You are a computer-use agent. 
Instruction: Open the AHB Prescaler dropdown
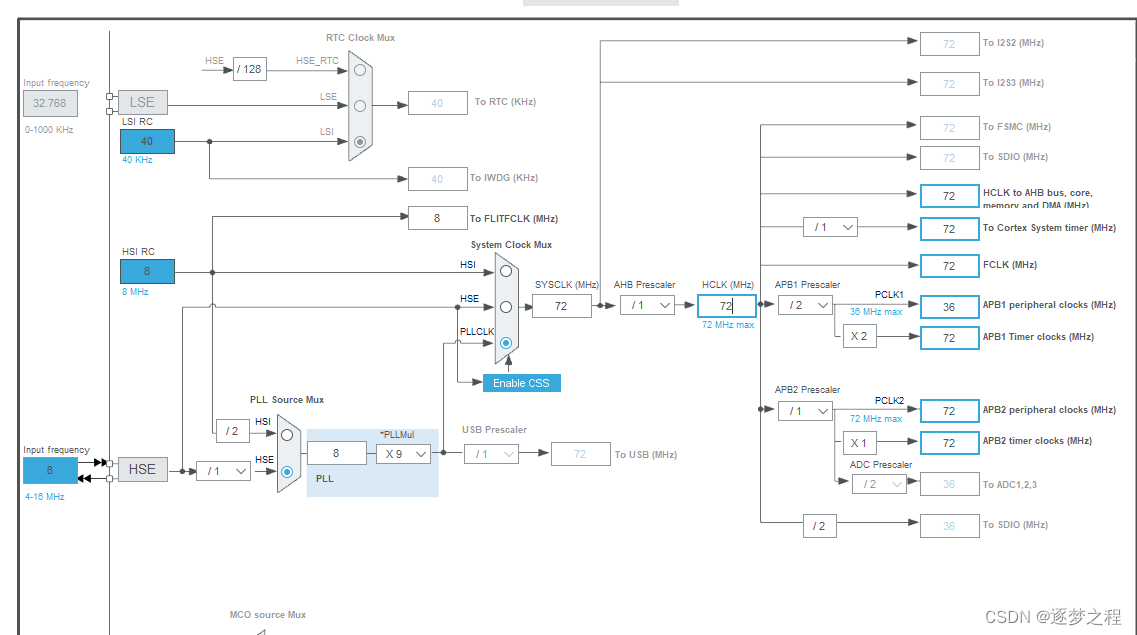pos(647,305)
